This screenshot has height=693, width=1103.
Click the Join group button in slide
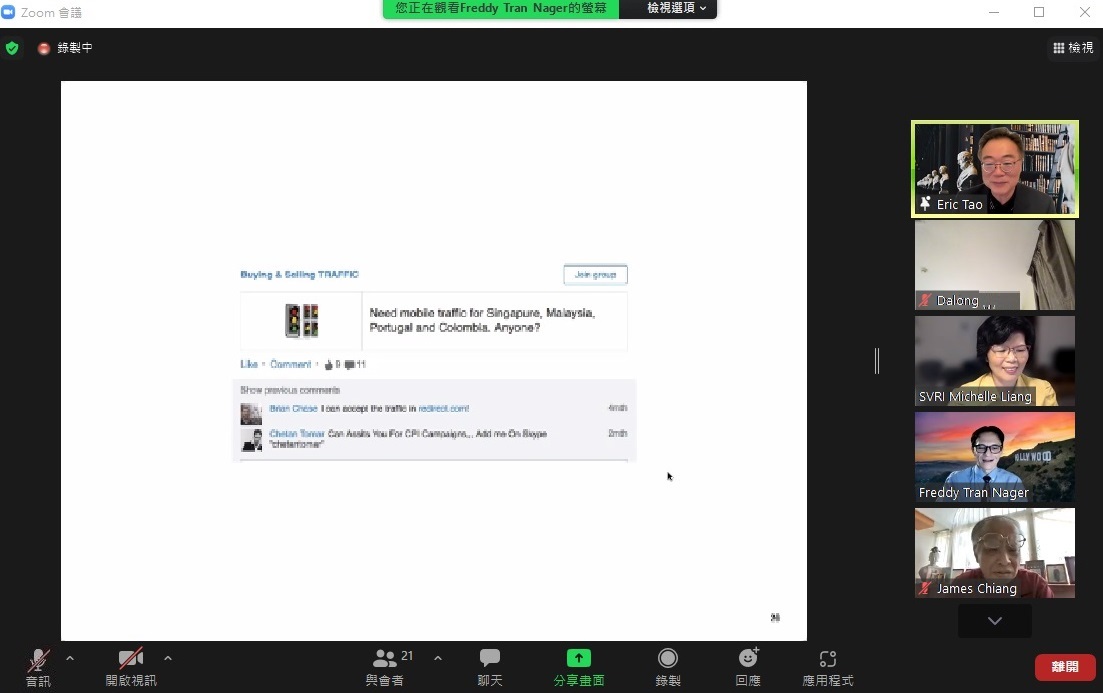595,275
